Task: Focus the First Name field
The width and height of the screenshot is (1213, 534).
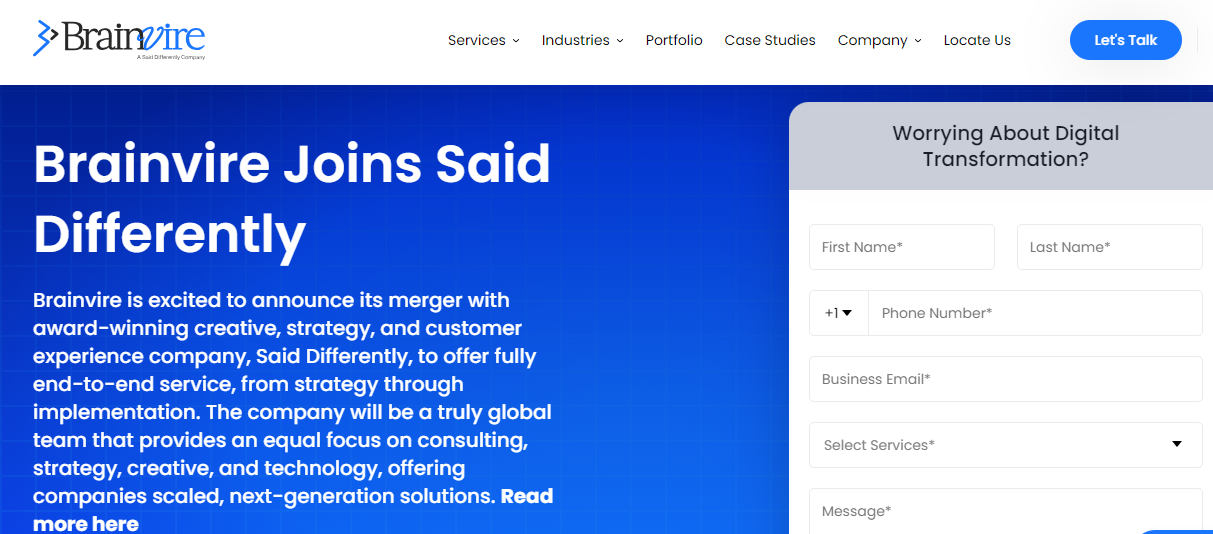Action: pos(902,247)
